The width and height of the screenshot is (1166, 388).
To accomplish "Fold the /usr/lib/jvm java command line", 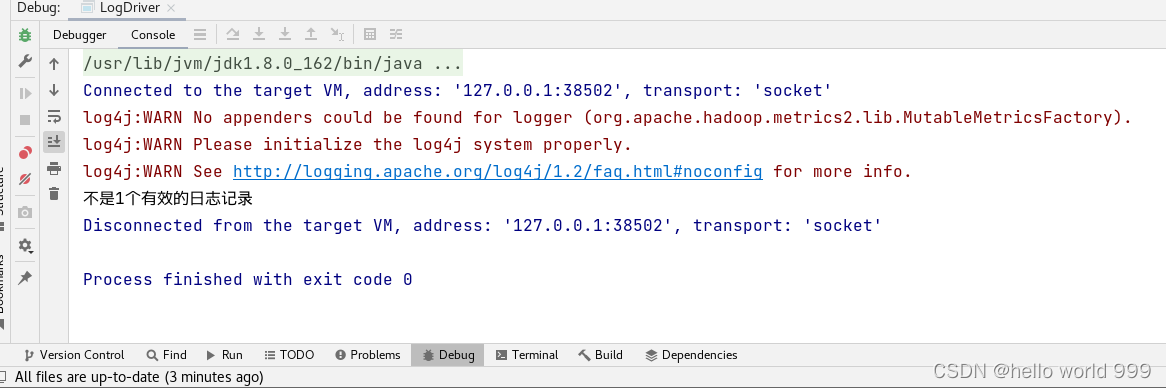I will tap(272, 64).
